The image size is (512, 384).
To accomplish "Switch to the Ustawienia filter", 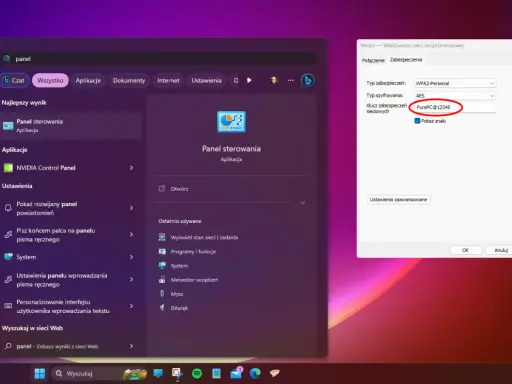I will (206, 80).
